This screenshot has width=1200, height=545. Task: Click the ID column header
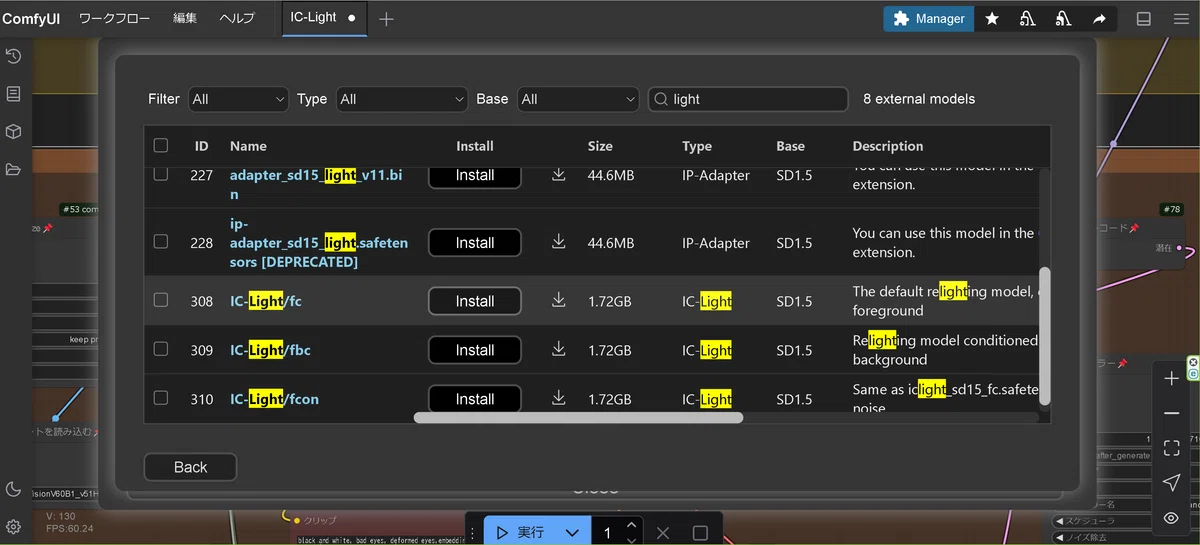pos(201,146)
